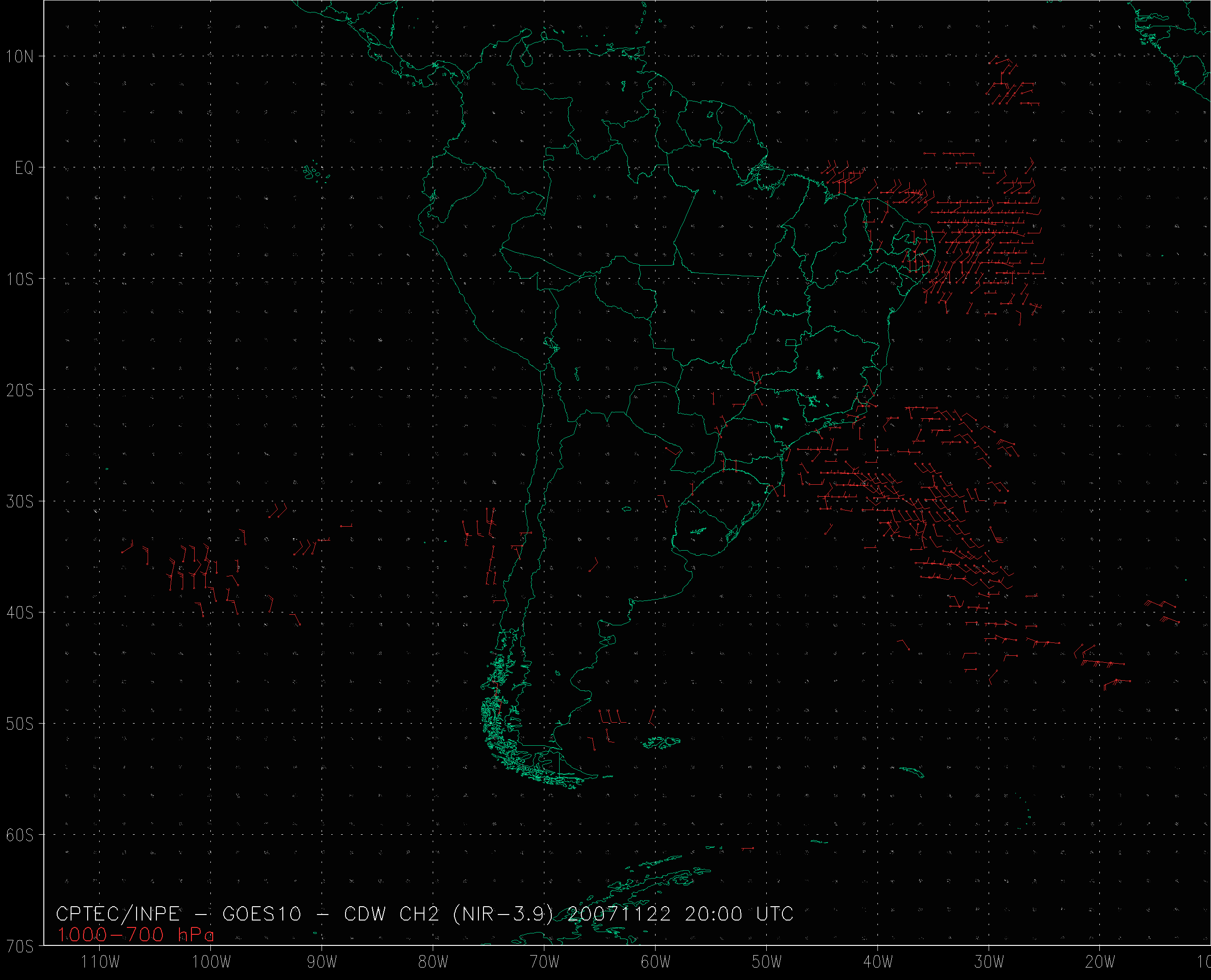
Task: Click the 10N latitude axis label
Action: pyautogui.click(x=20, y=56)
